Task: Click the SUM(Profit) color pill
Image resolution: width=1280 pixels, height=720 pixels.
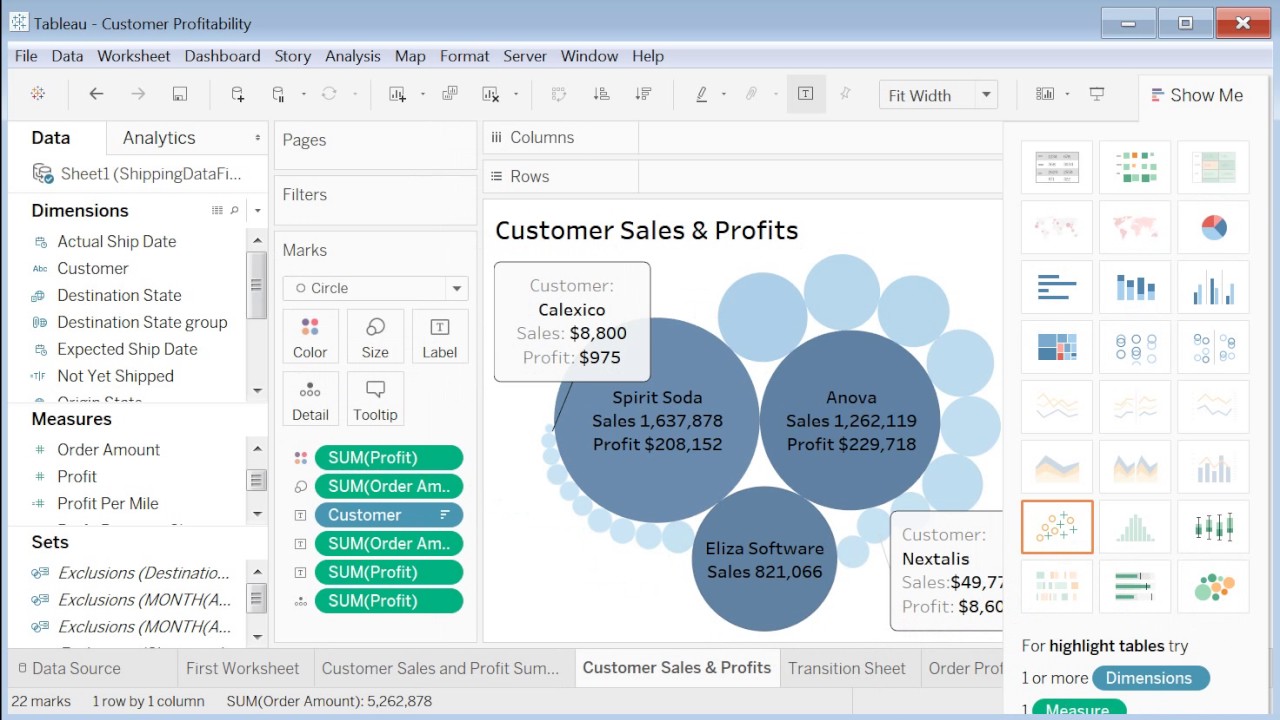Action: [389, 458]
